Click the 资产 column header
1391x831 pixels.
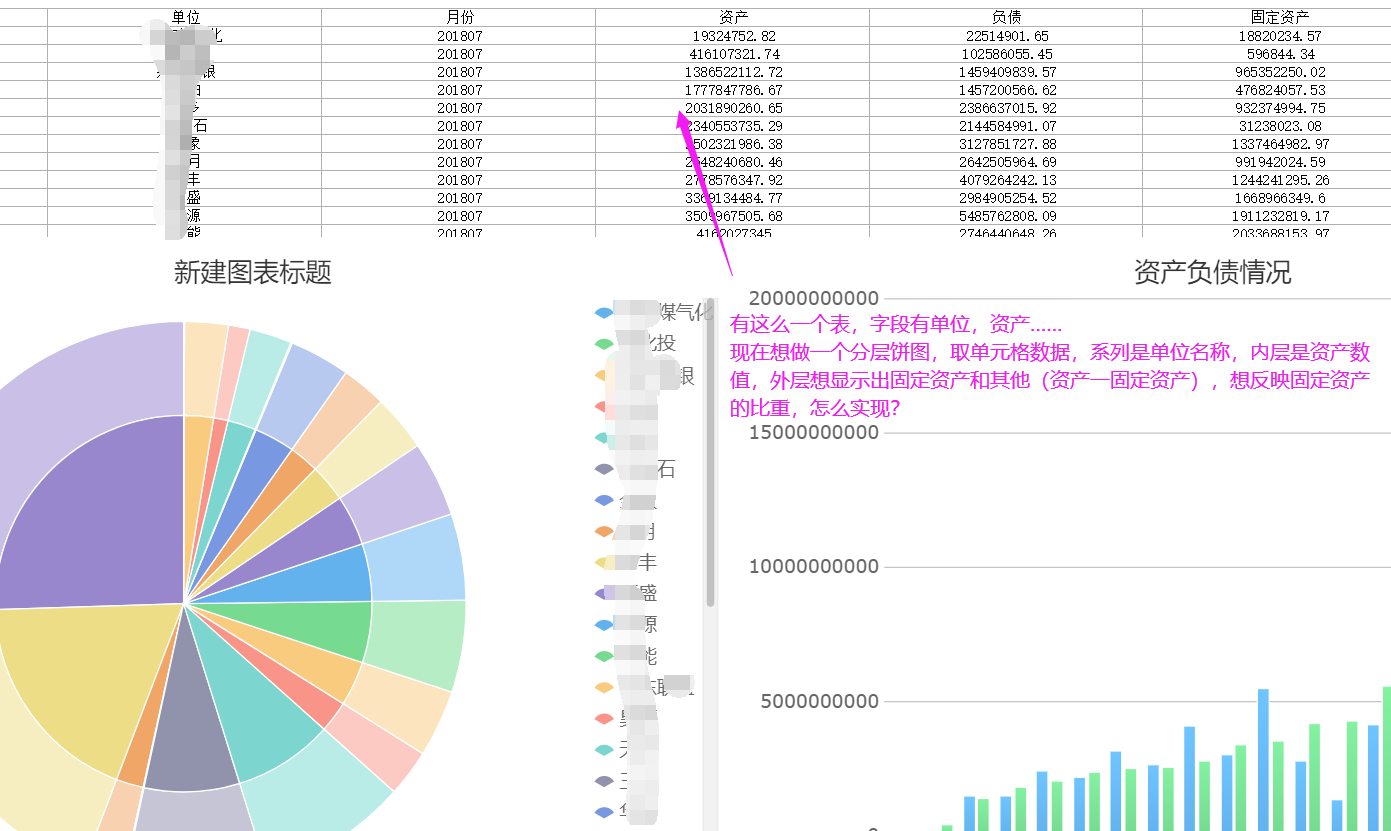click(733, 17)
